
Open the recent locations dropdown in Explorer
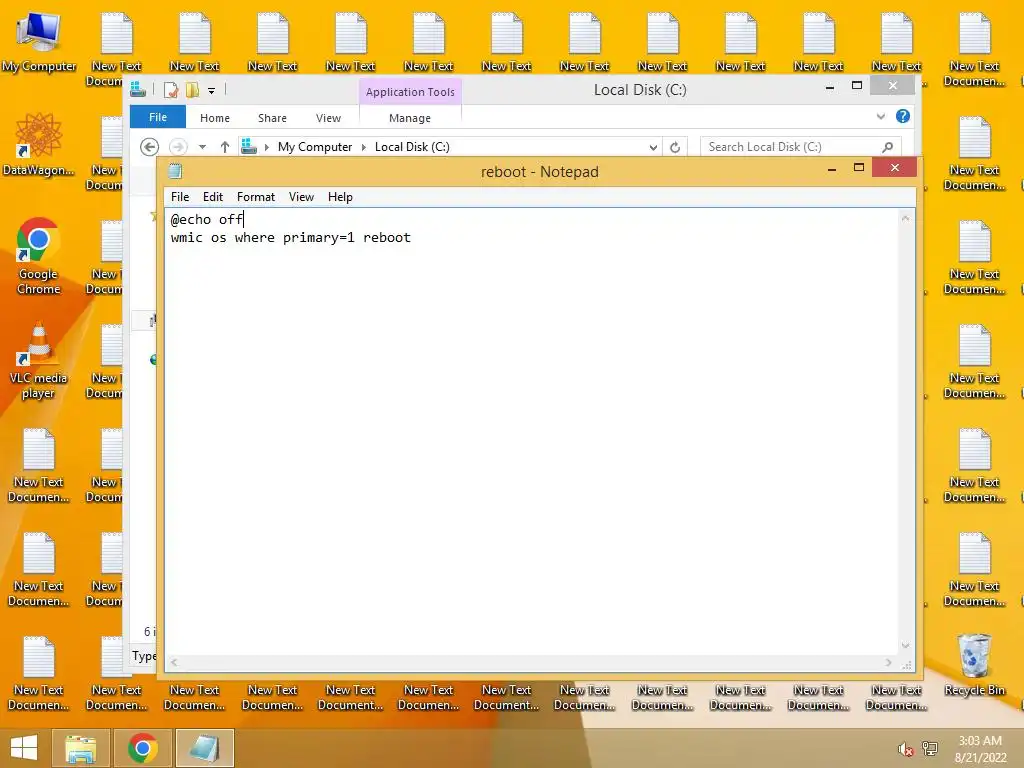pos(202,147)
